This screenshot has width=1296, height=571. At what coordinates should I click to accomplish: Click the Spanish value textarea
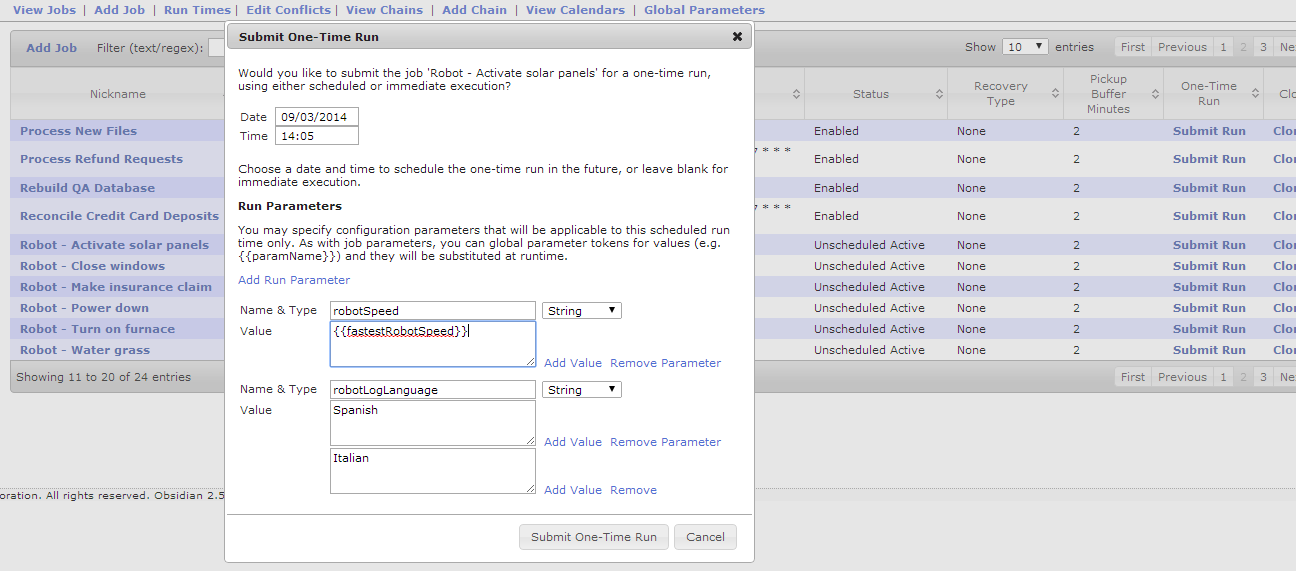pyautogui.click(x=432, y=423)
